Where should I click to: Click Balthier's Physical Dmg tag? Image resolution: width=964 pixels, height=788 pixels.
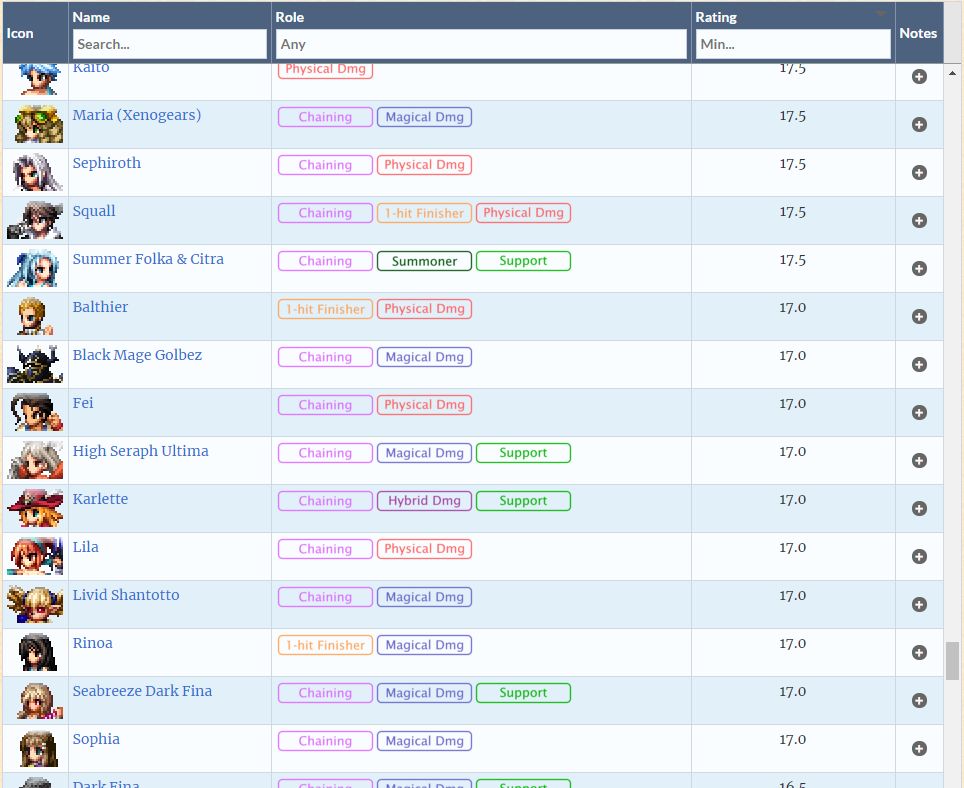[424, 309]
